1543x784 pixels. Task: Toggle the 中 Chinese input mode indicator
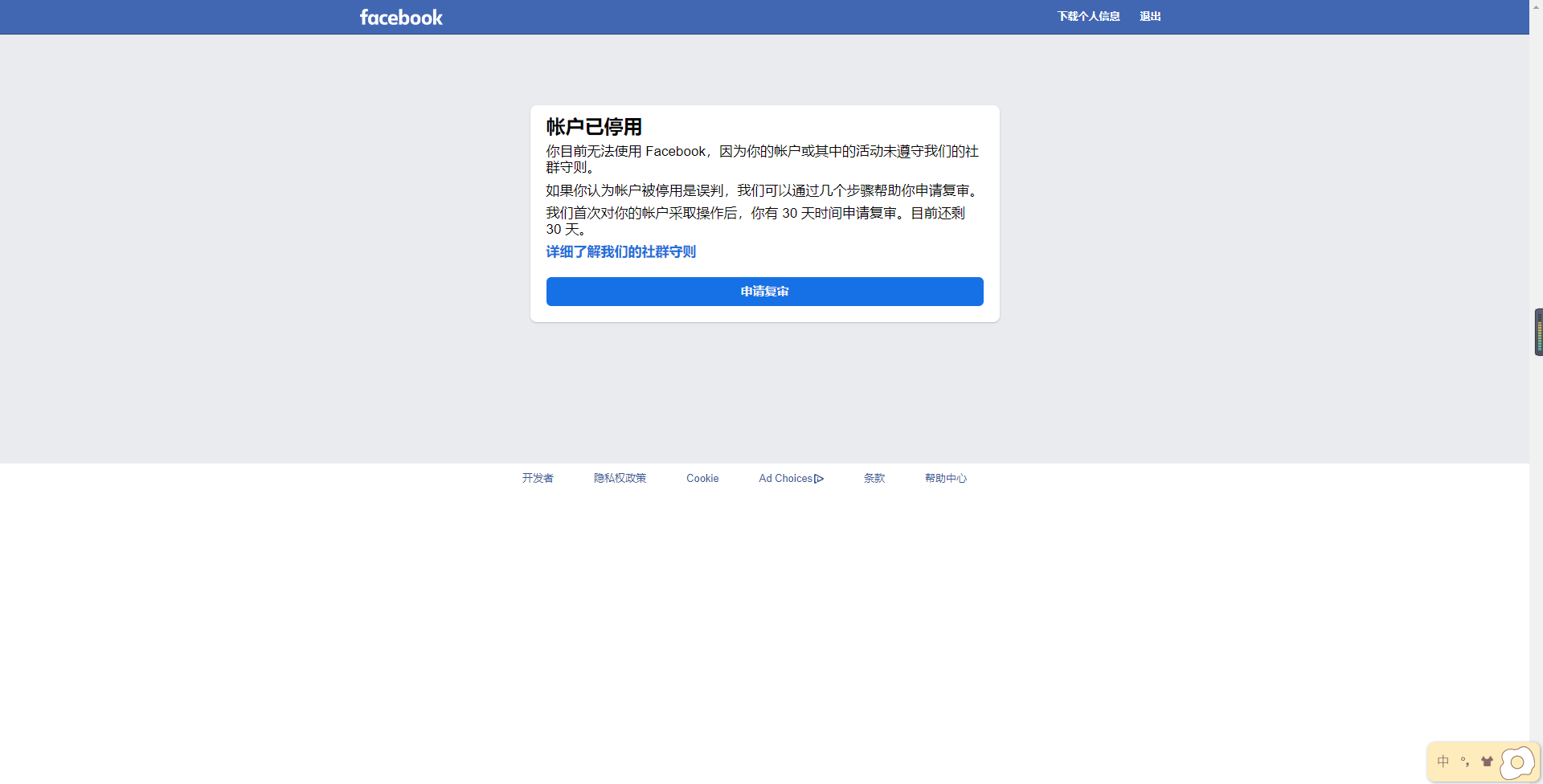pyautogui.click(x=1443, y=762)
